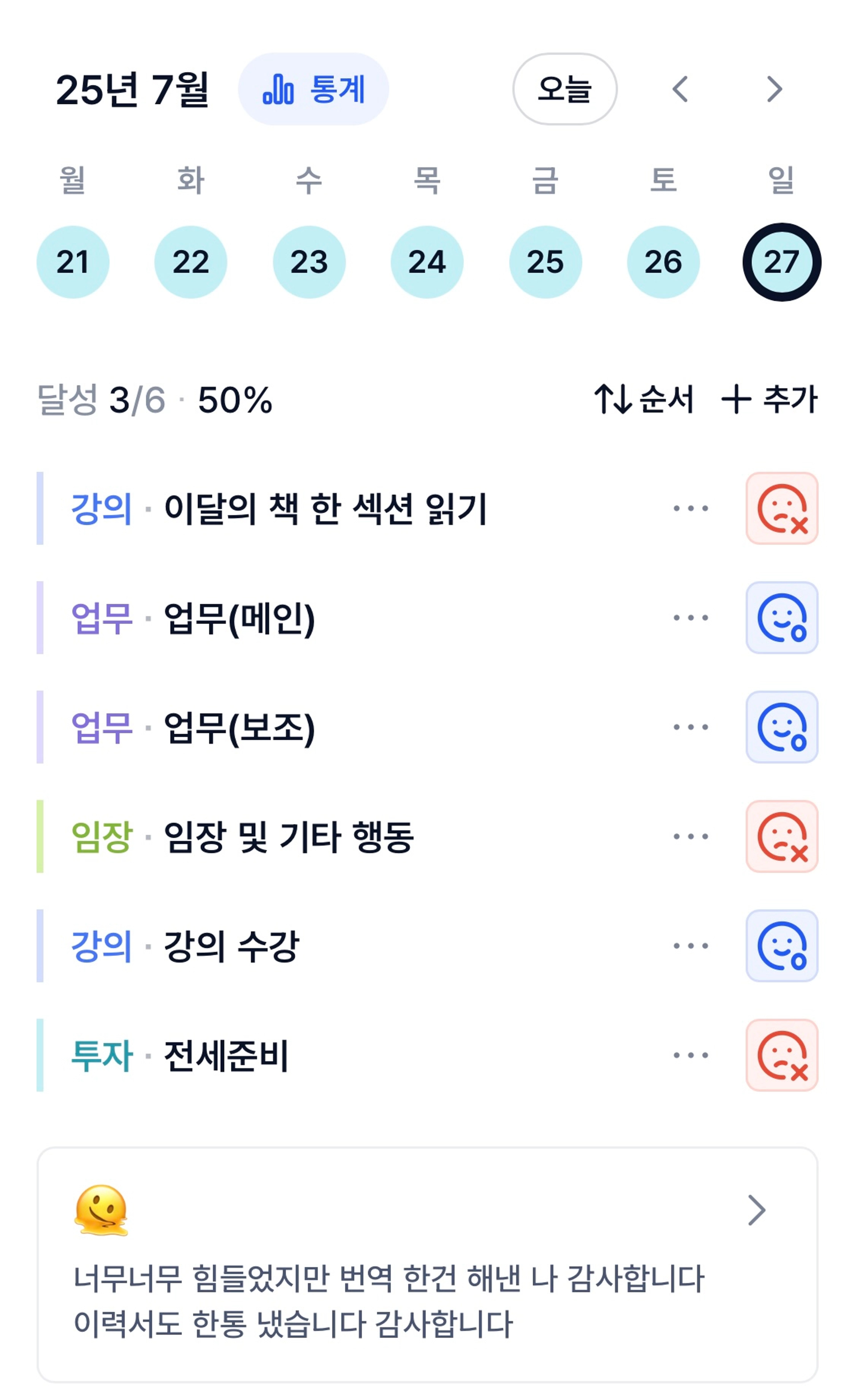Toggle failed status for 전세준비

point(782,1055)
